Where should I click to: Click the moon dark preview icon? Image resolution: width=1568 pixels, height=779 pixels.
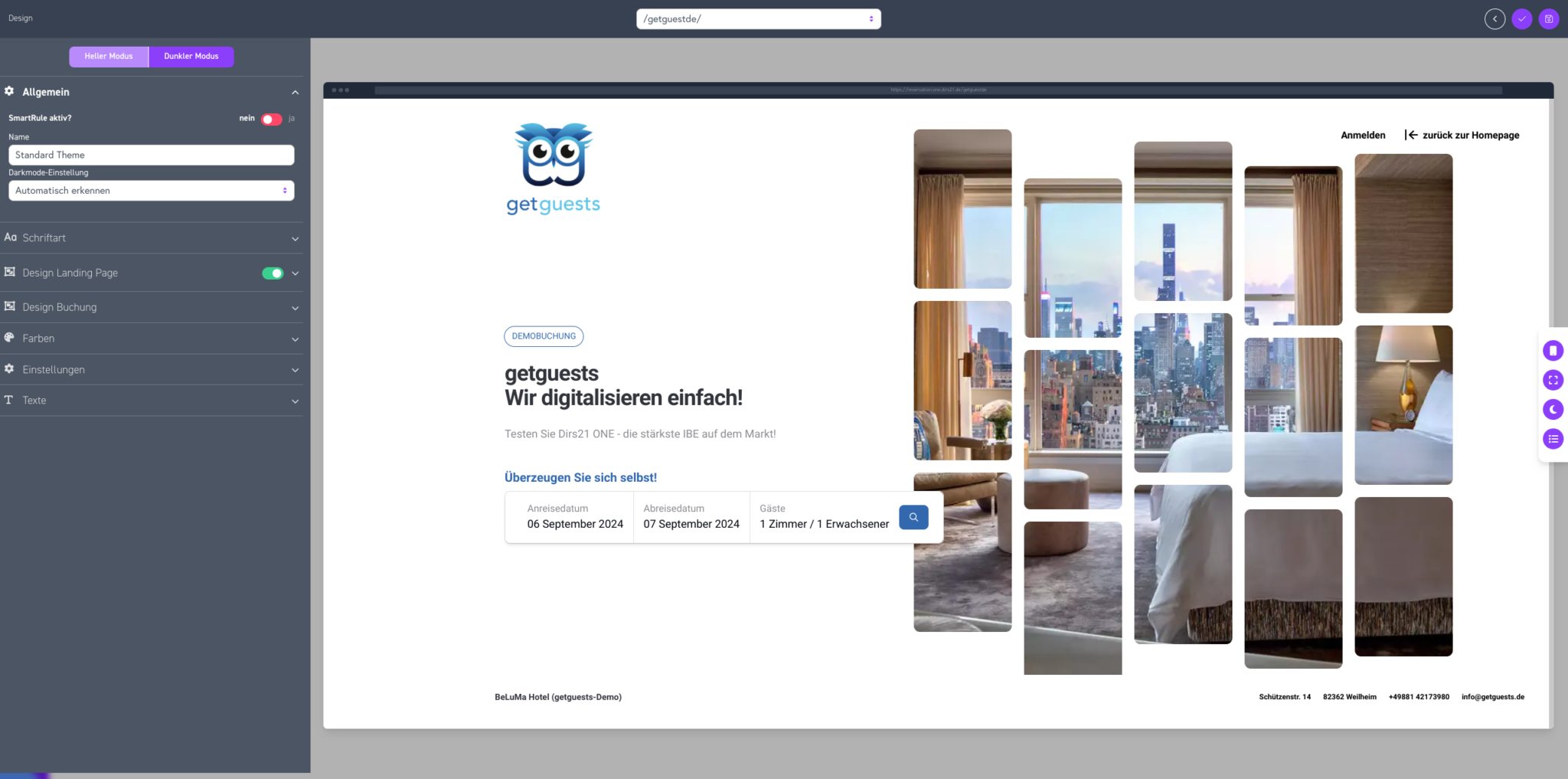[x=1553, y=410]
